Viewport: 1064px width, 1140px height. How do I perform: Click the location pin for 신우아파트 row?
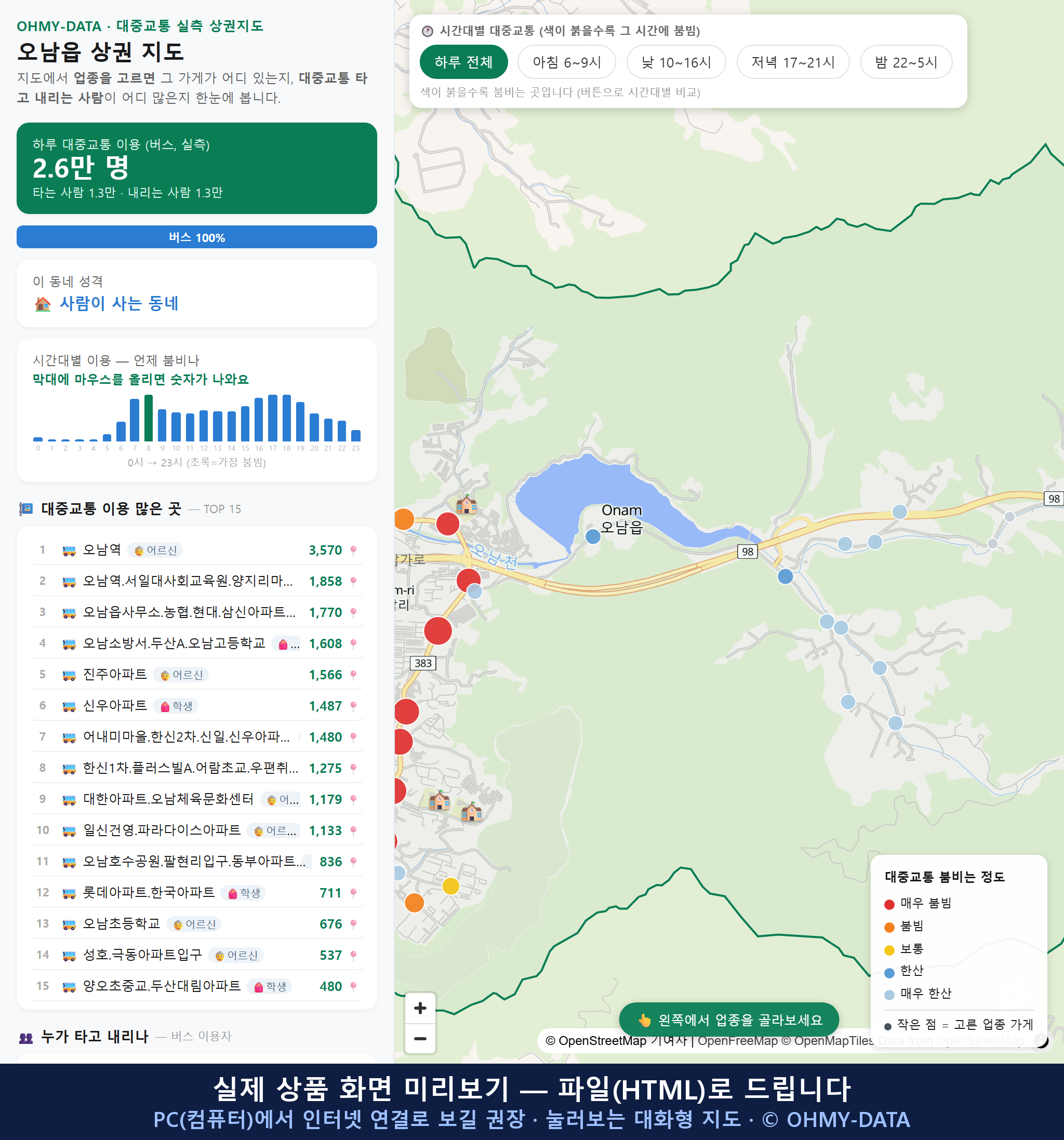(x=353, y=705)
